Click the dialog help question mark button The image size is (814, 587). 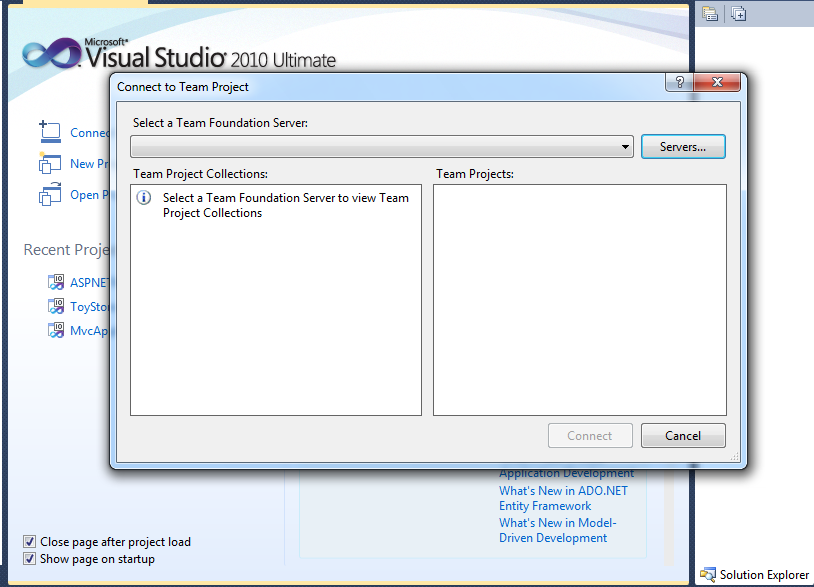(x=680, y=82)
